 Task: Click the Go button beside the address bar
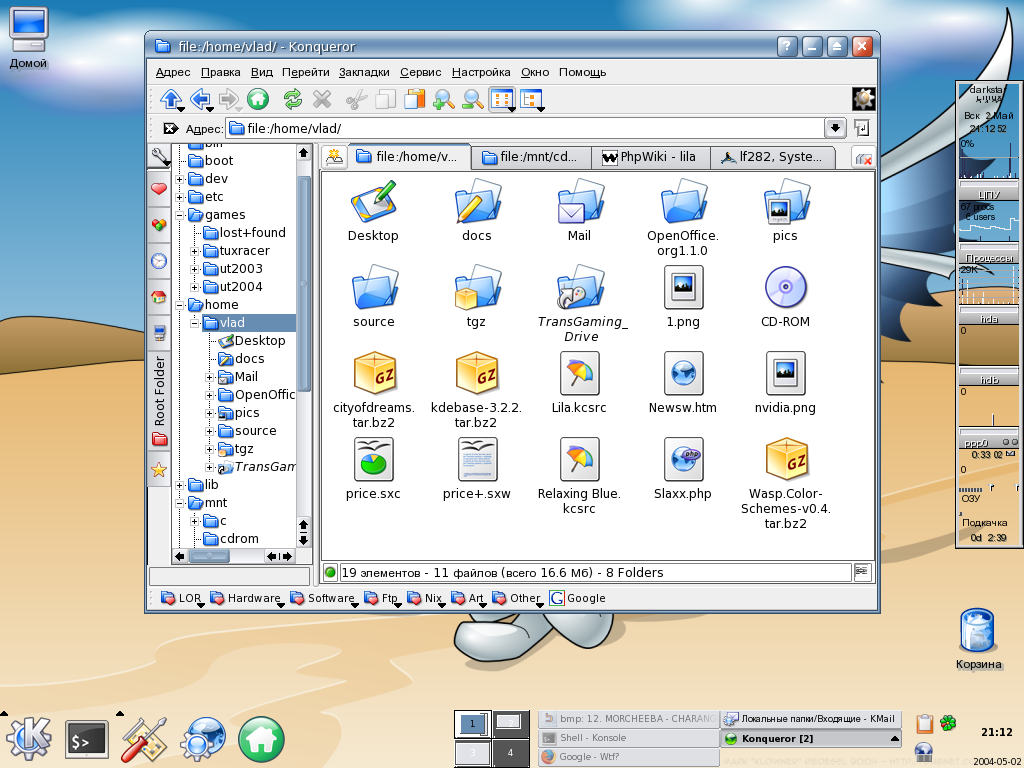(x=861, y=128)
